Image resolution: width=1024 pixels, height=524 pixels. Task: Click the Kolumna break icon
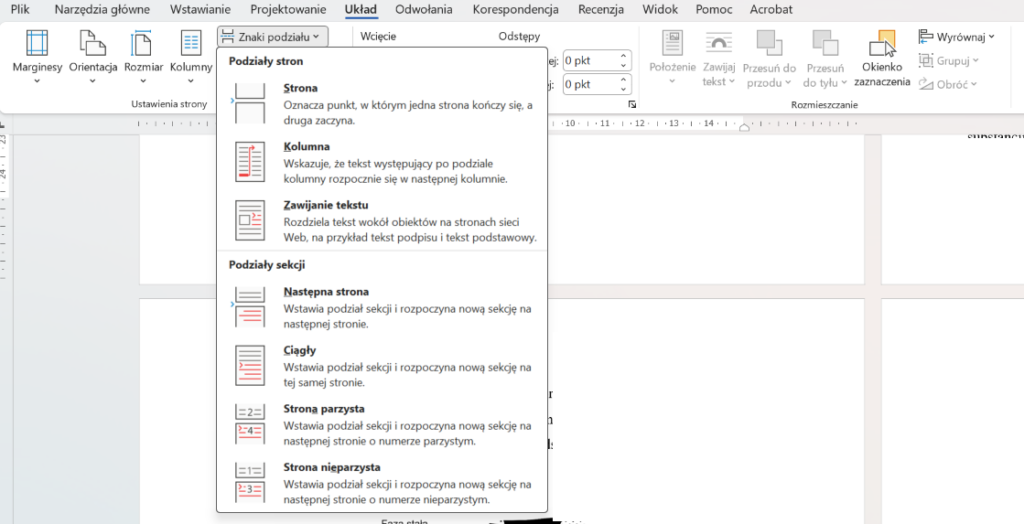(249, 162)
